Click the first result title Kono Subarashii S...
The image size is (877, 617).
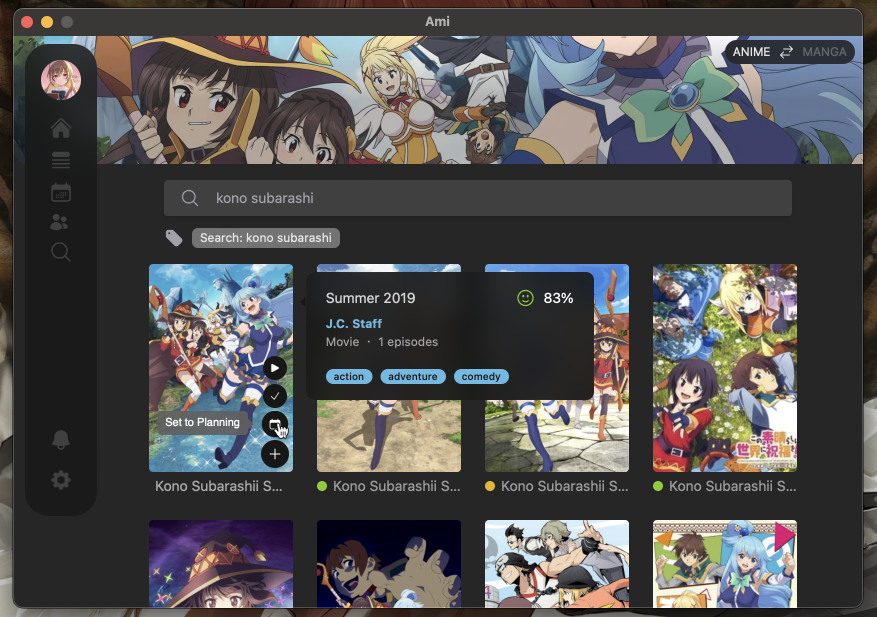pos(219,486)
